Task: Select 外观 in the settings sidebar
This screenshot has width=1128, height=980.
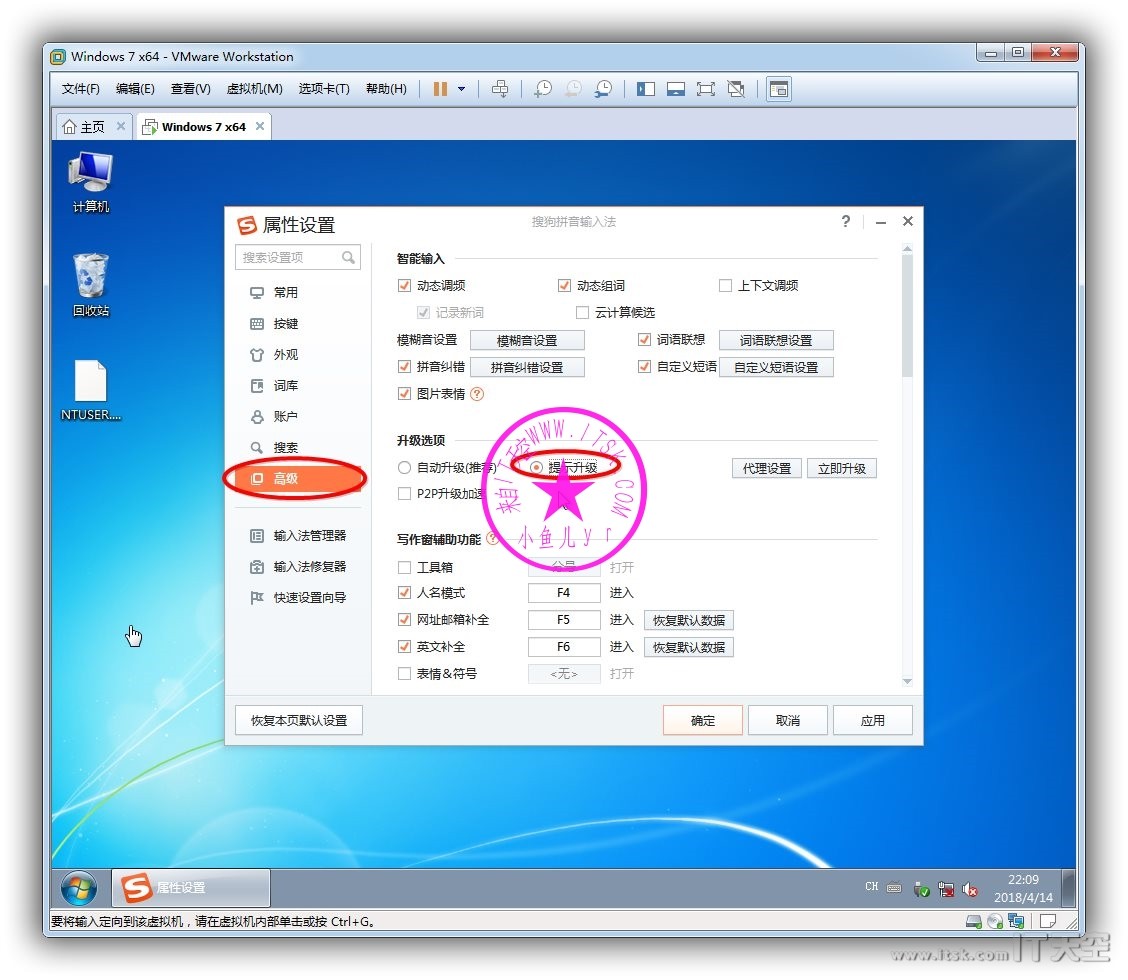Action: coord(285,355)
